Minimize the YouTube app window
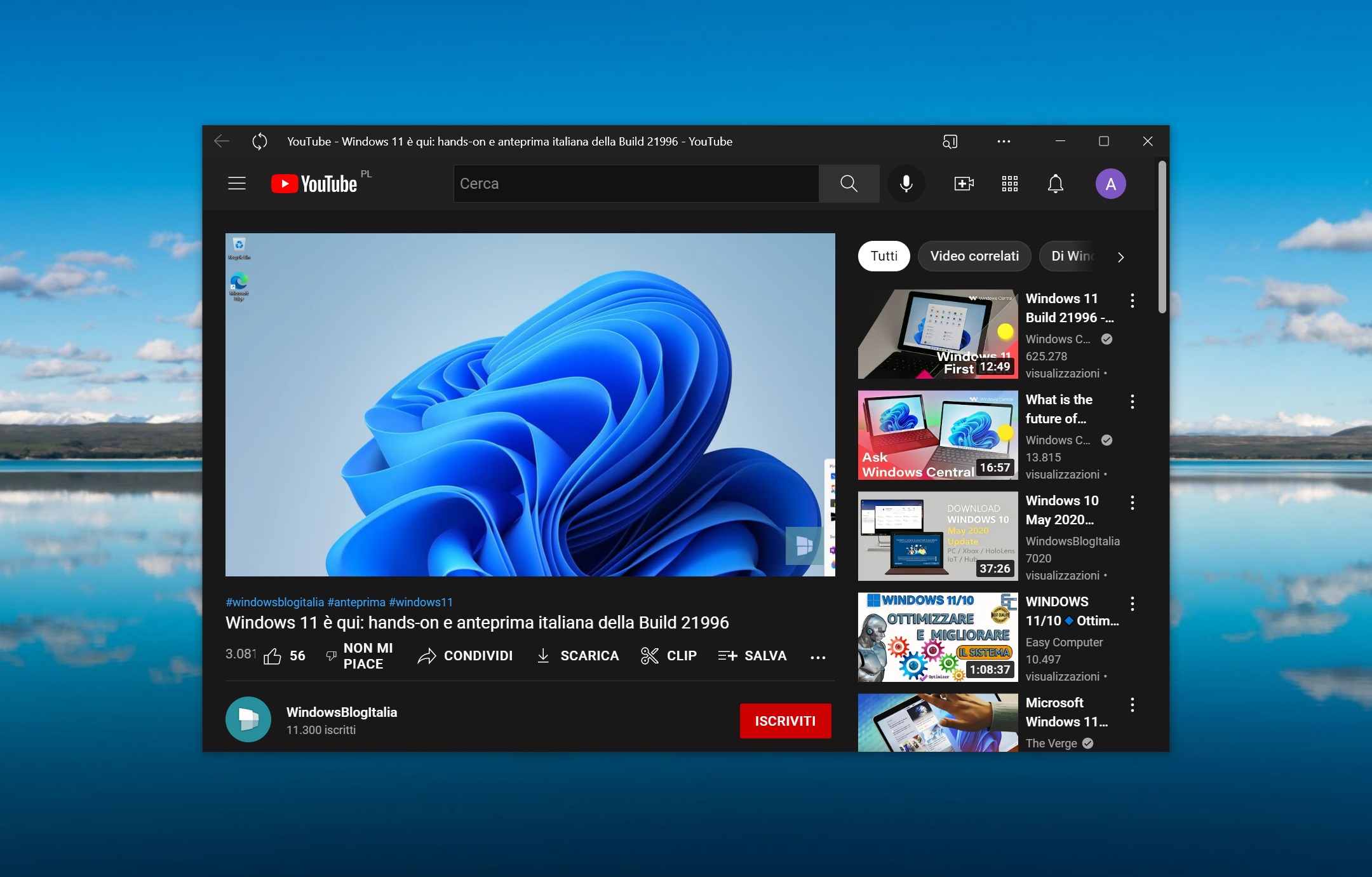1372x877 pixels. (1060, 141)
